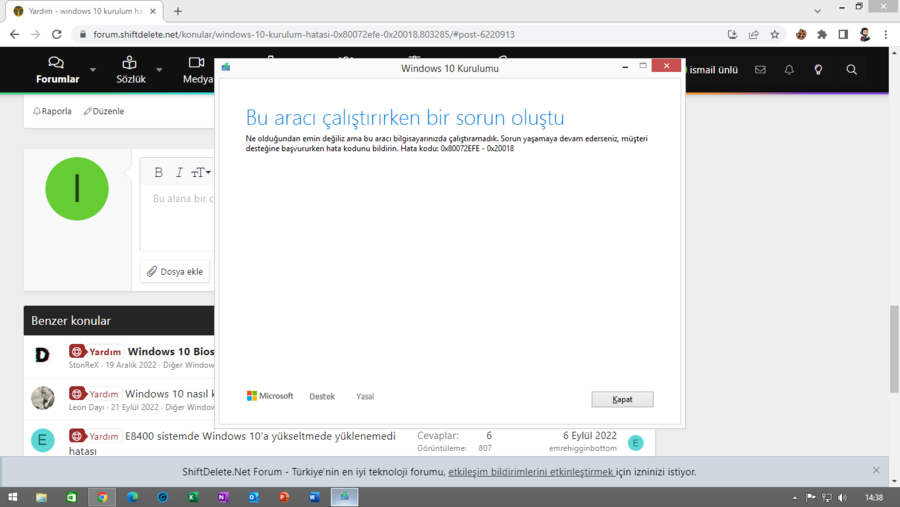Click the large green I user avatar

tap(77, 189)
